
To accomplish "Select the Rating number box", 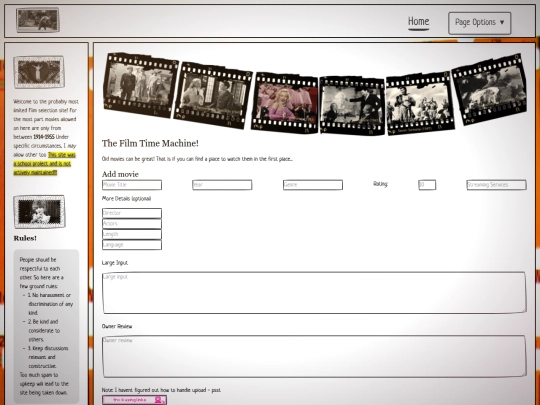I will [x=427, y=185].
